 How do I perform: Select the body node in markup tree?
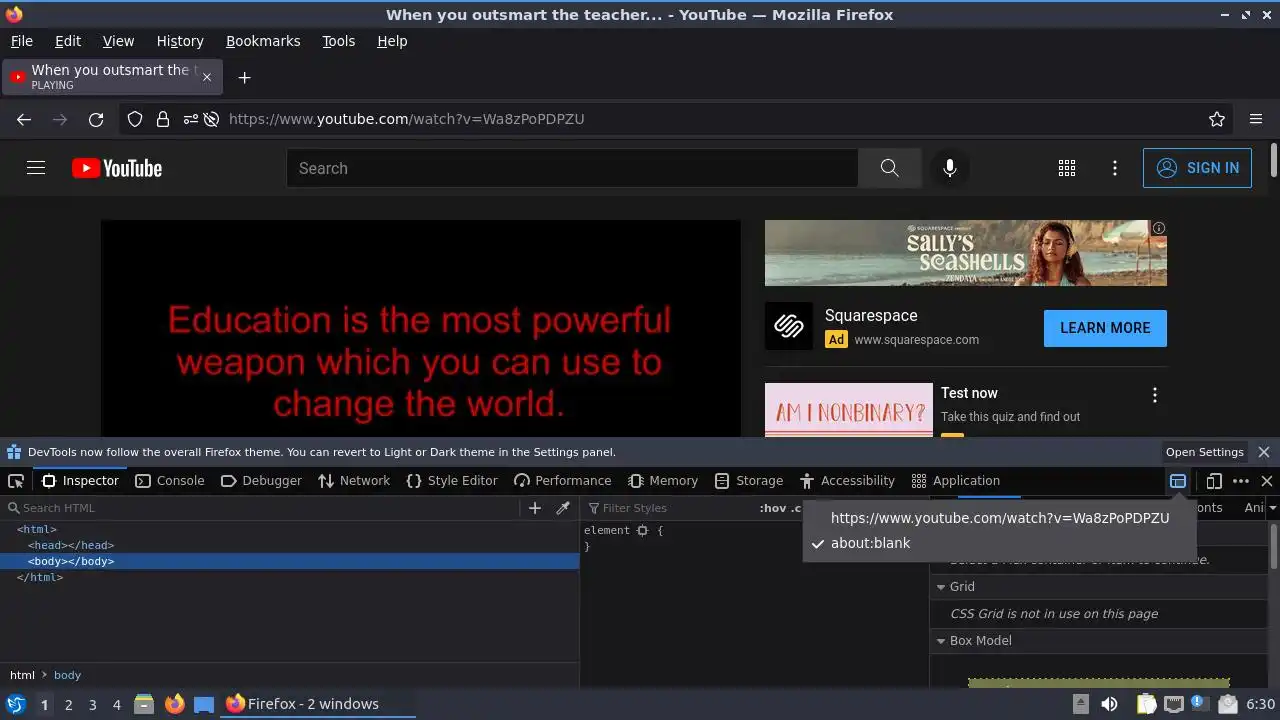click(x=289, y=561)
